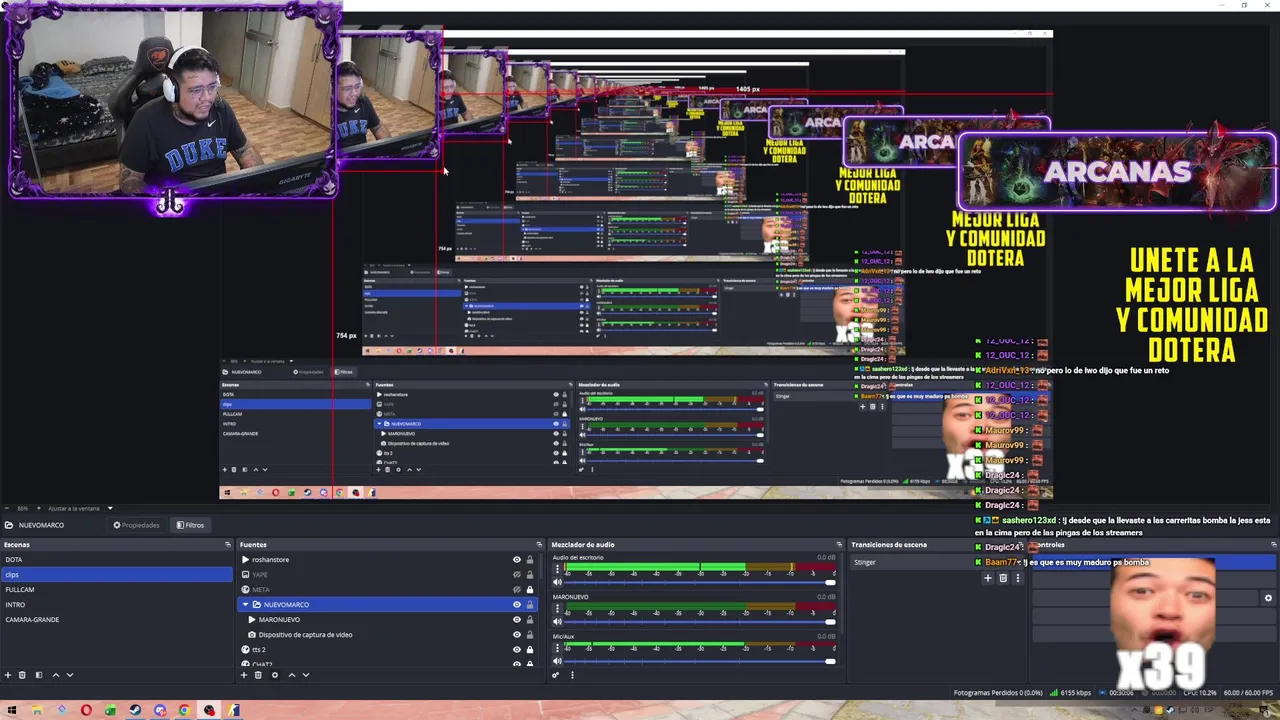This screenshot has width=1280, height=720.
Task: Open Audio del escritorio three-dot options
Action: coord(558,569)
